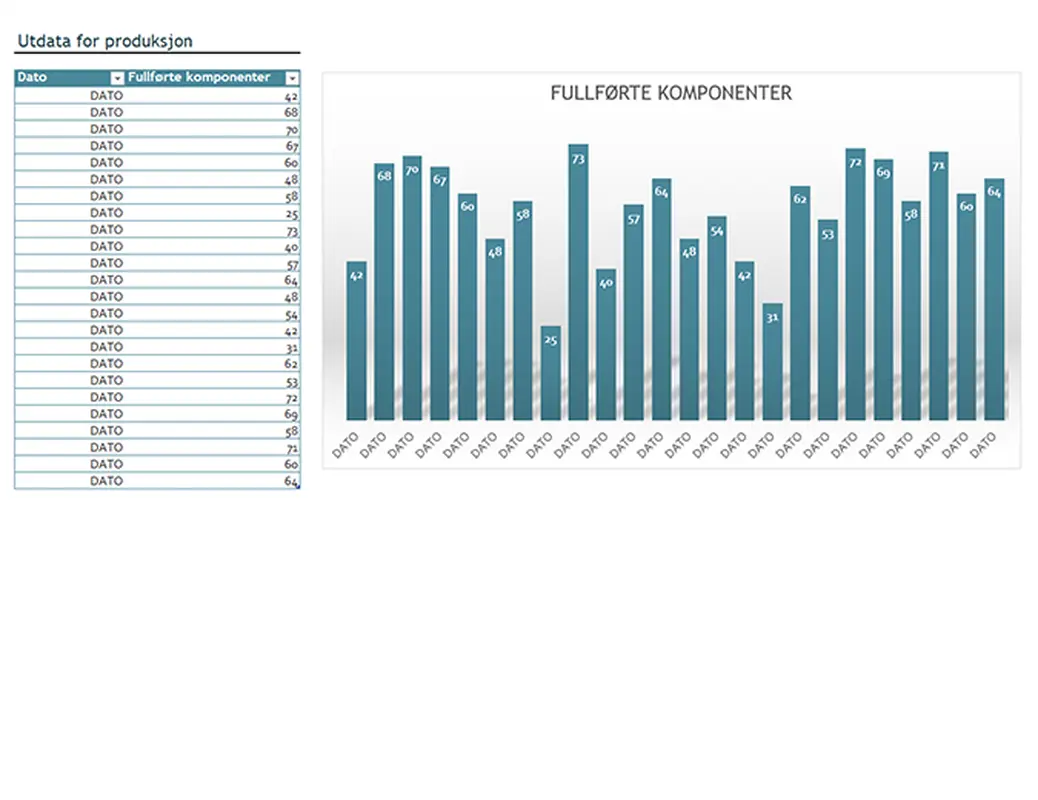Select the Utdata for produksjon title
Image resolution: width=1038 pixels, height=800 pixels.
click(x=105, y=41)
